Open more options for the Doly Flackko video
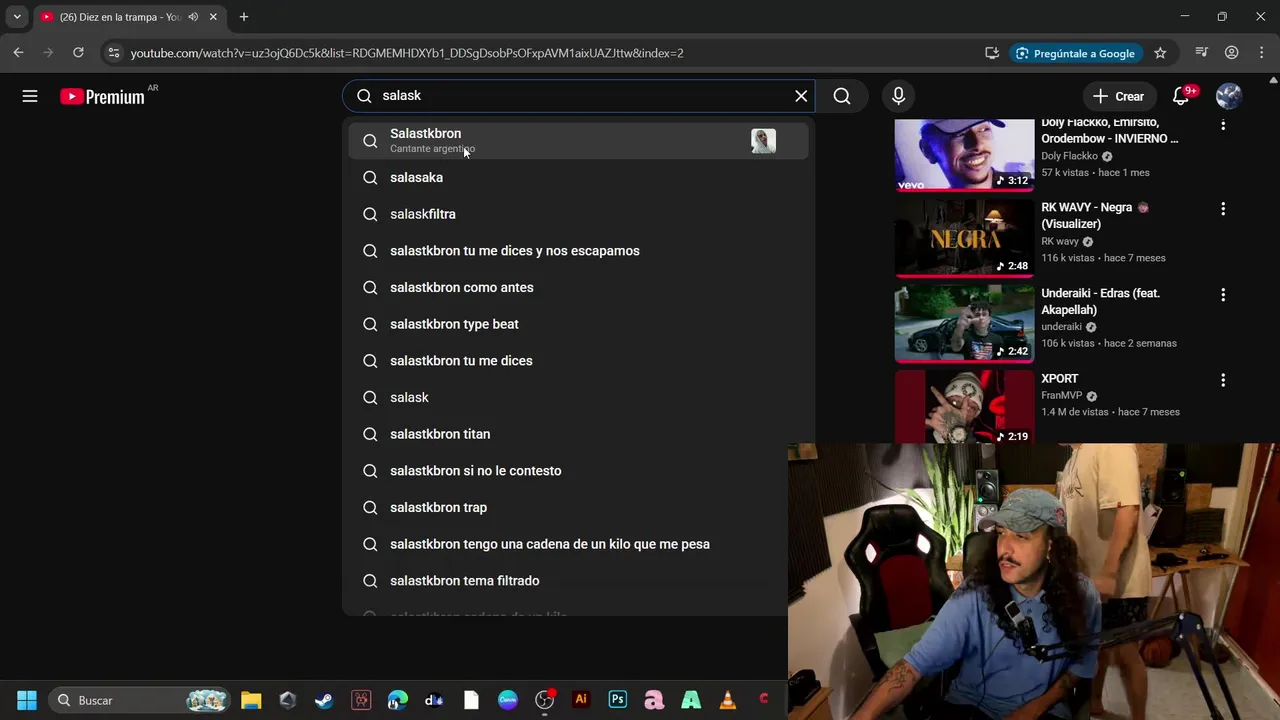The width and height of the screenshot is (1280, 720). pos(1222,125)
